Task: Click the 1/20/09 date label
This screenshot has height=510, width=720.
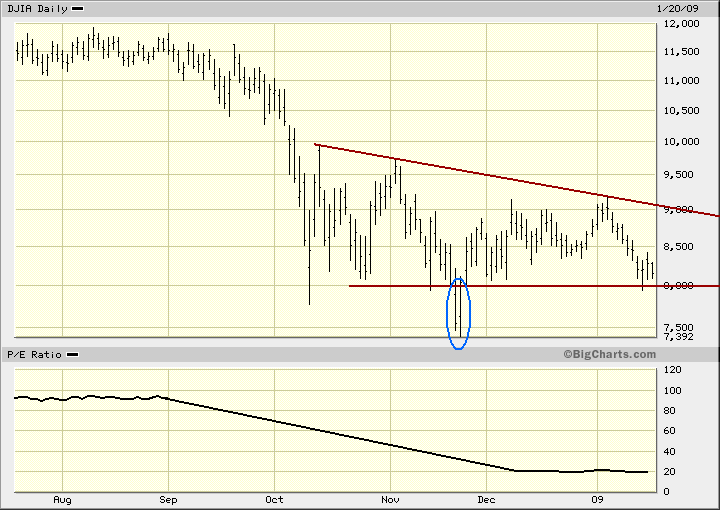Action: point(678,9)
